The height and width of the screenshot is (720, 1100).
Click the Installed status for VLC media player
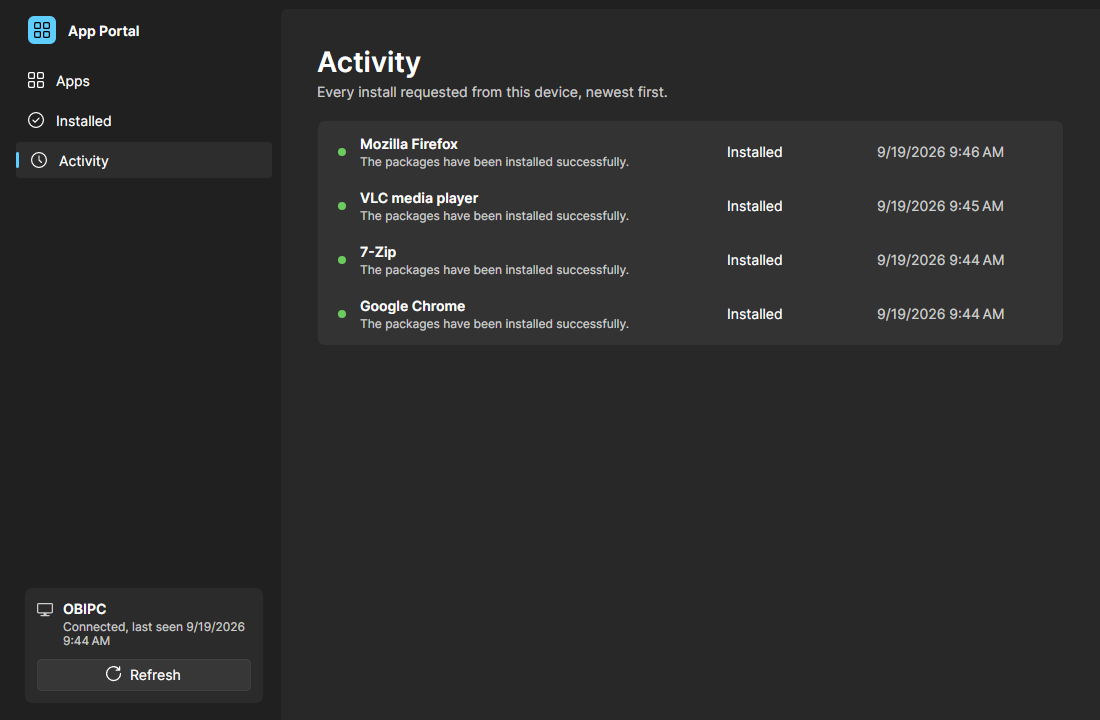point(754,206)
